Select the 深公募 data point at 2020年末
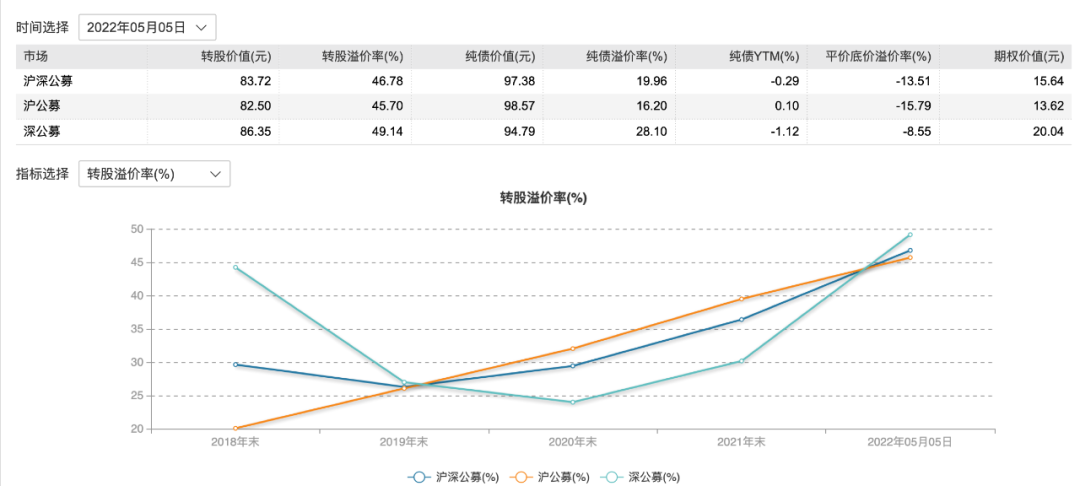The height and width of the screenshot is (486, 1080). tap(573, 402)
